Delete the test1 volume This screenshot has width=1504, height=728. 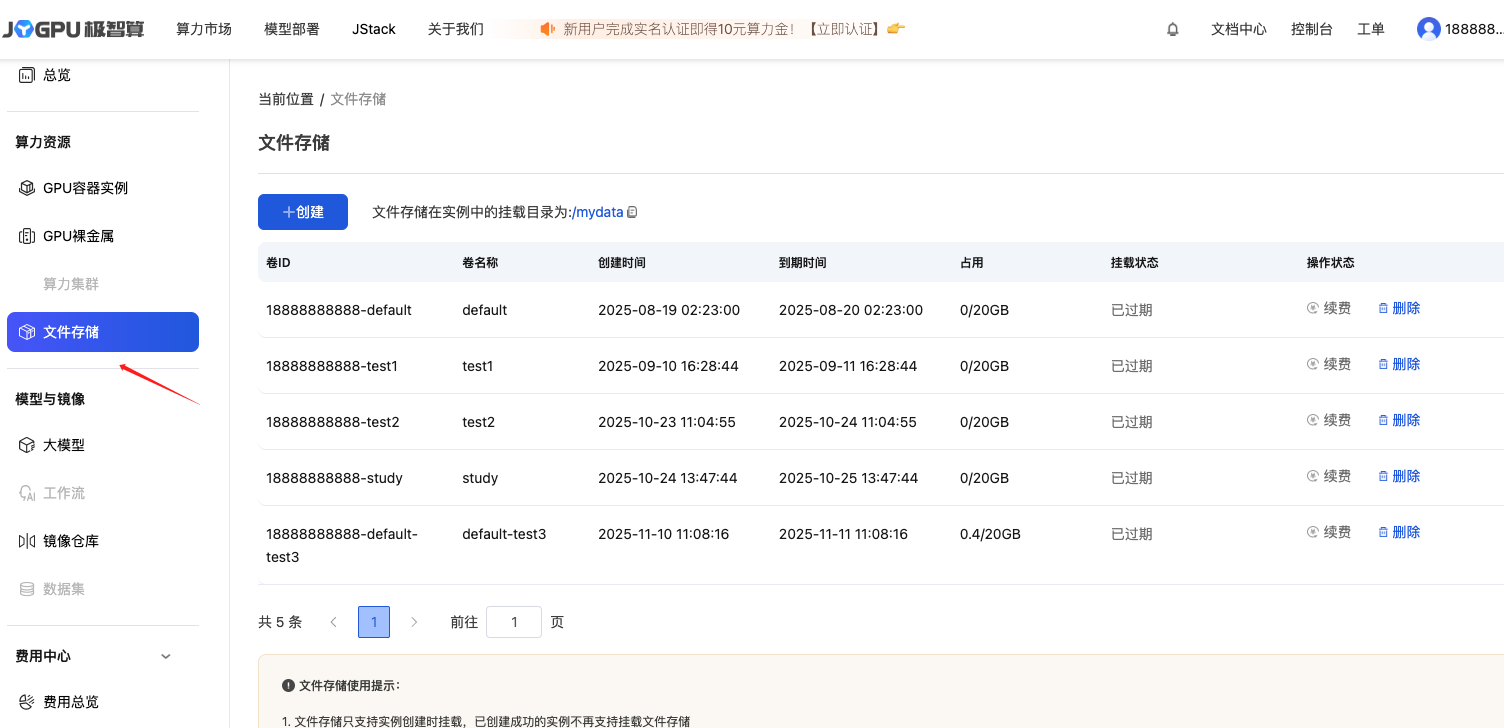point(1399,365)
